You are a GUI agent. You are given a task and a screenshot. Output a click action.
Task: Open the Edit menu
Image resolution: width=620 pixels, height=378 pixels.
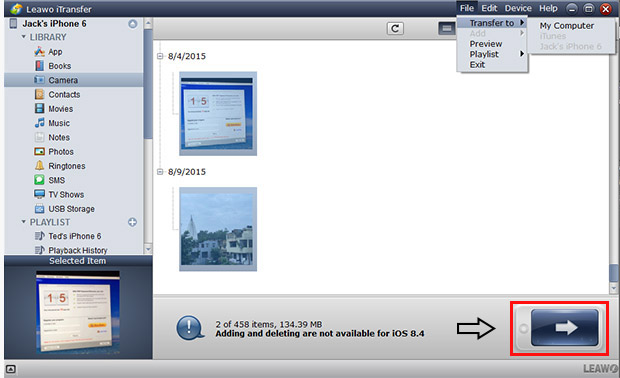[489, 8]
